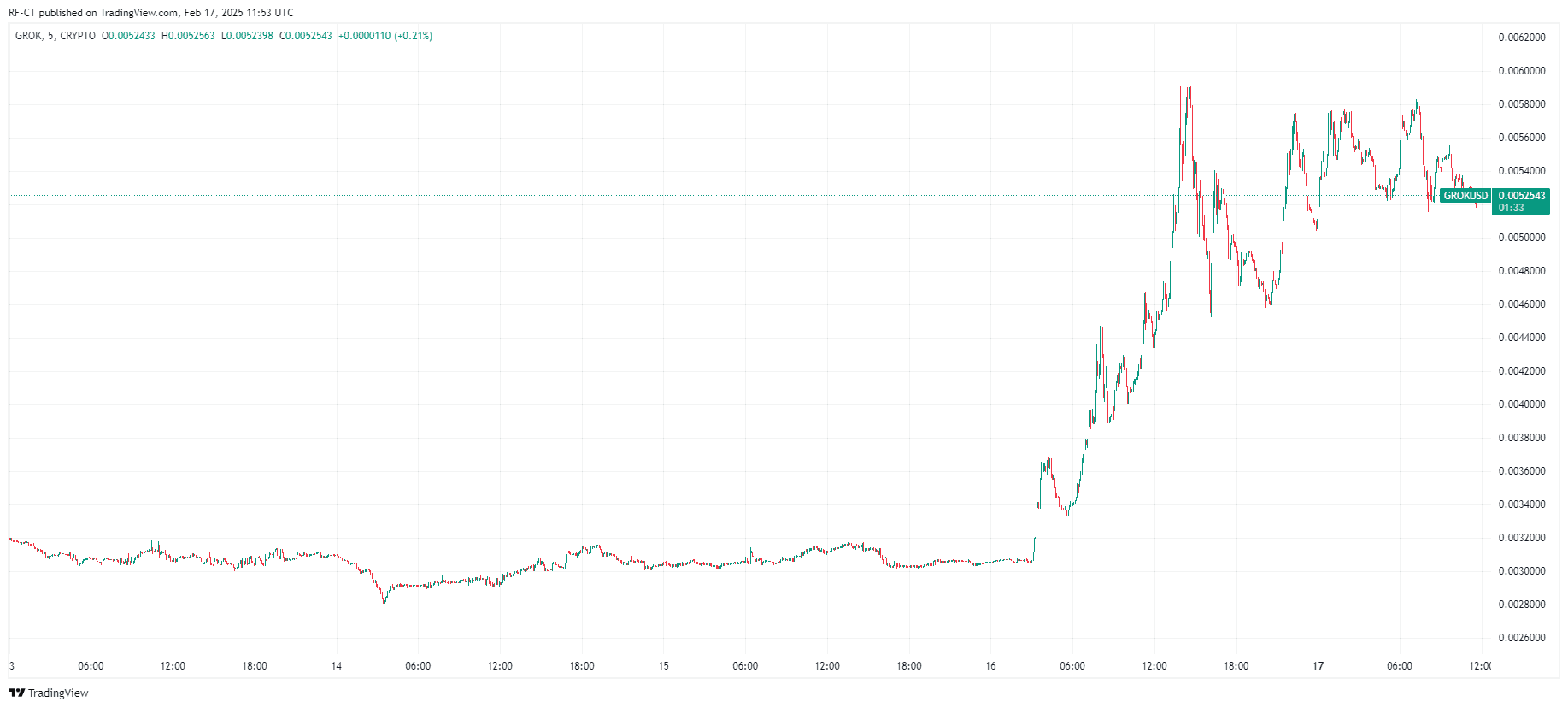
Task: Click the TradingView logo at bottom
Action: tap(49, 693)
